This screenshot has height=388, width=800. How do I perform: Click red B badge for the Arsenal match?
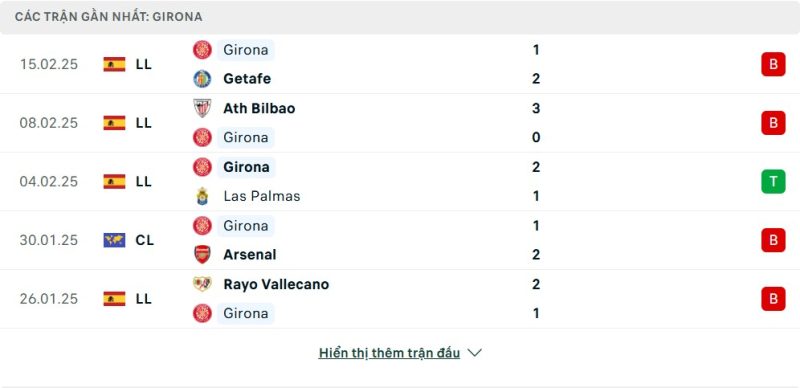pos(773,240)
